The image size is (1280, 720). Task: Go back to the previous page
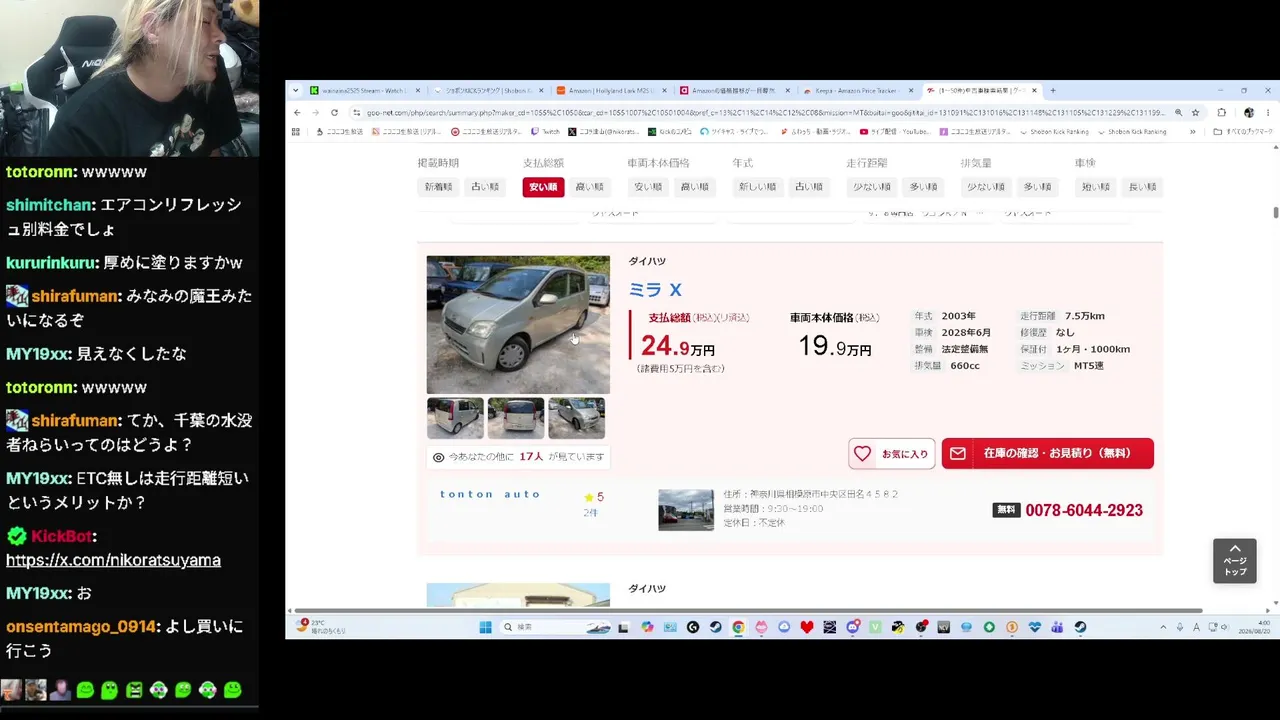pos(297,113)
